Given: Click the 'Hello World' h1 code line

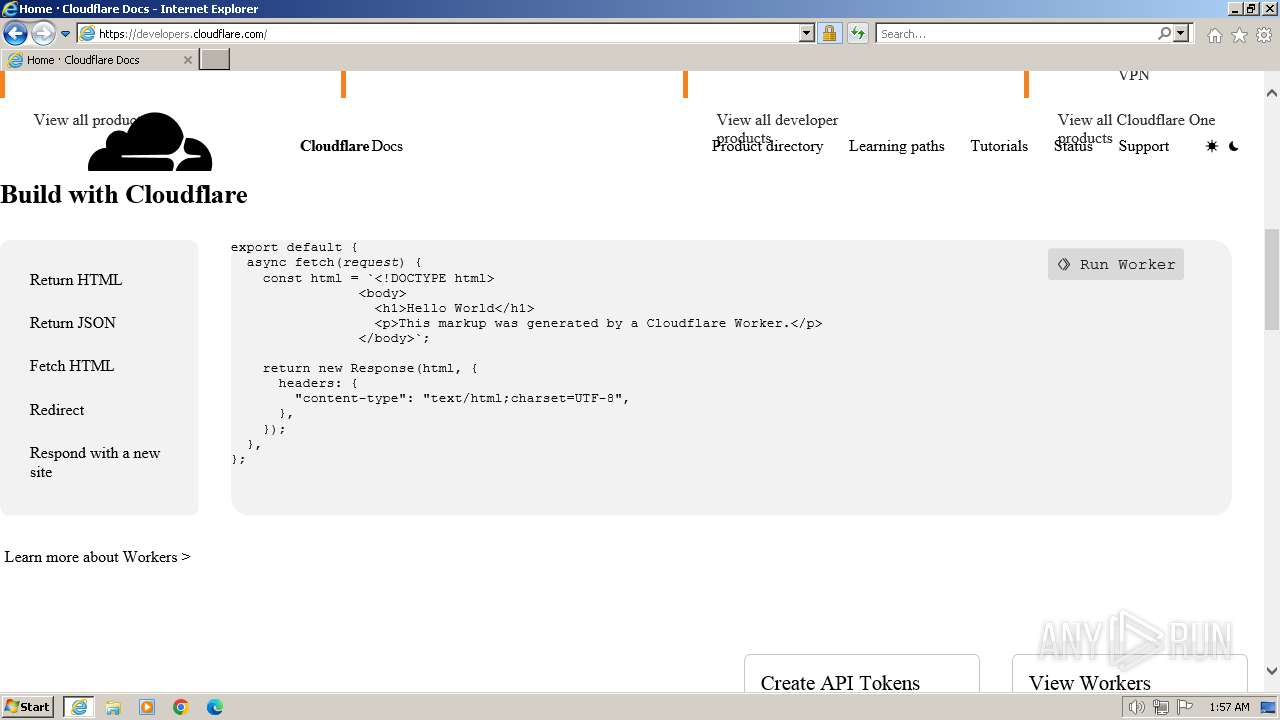Looking at the screenshot, I should click(454, 308).
